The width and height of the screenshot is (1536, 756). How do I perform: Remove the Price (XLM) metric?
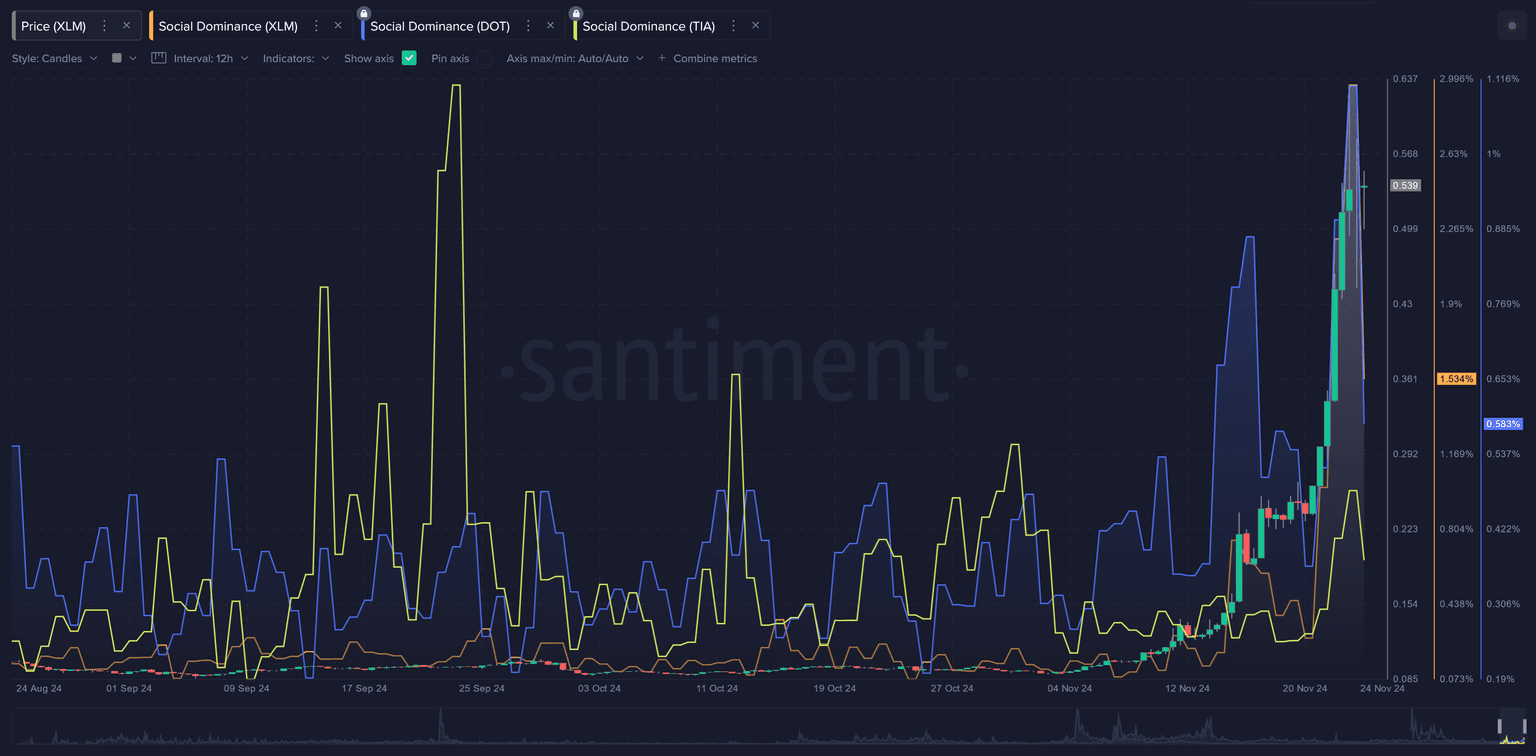click(x=126, y=26)
